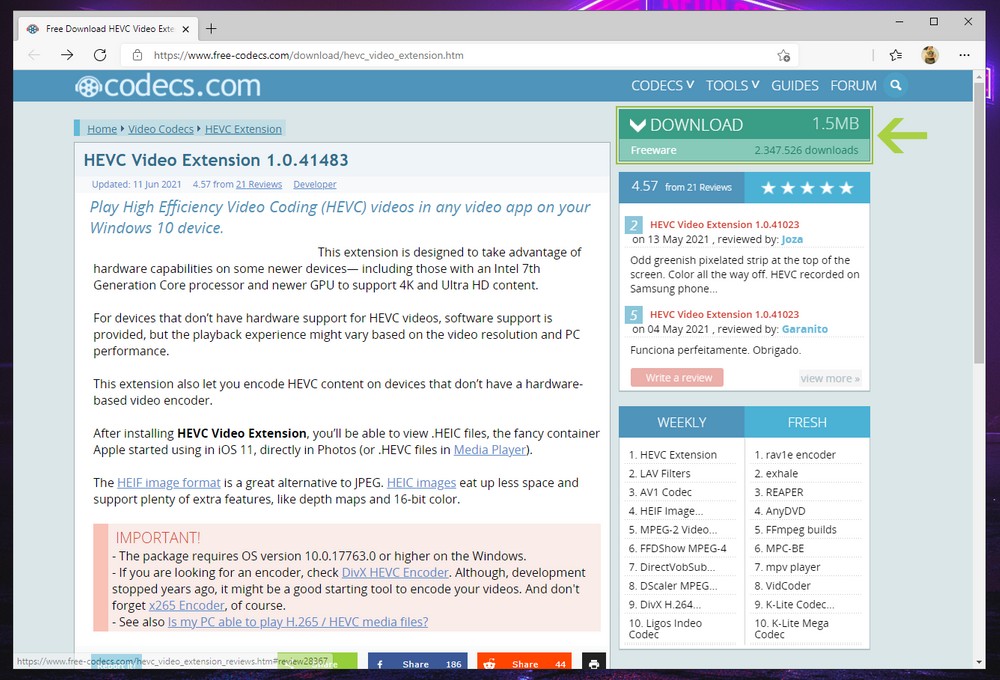
Task: Open weekly item AV1 Codec
Action: tap(660, 492)
